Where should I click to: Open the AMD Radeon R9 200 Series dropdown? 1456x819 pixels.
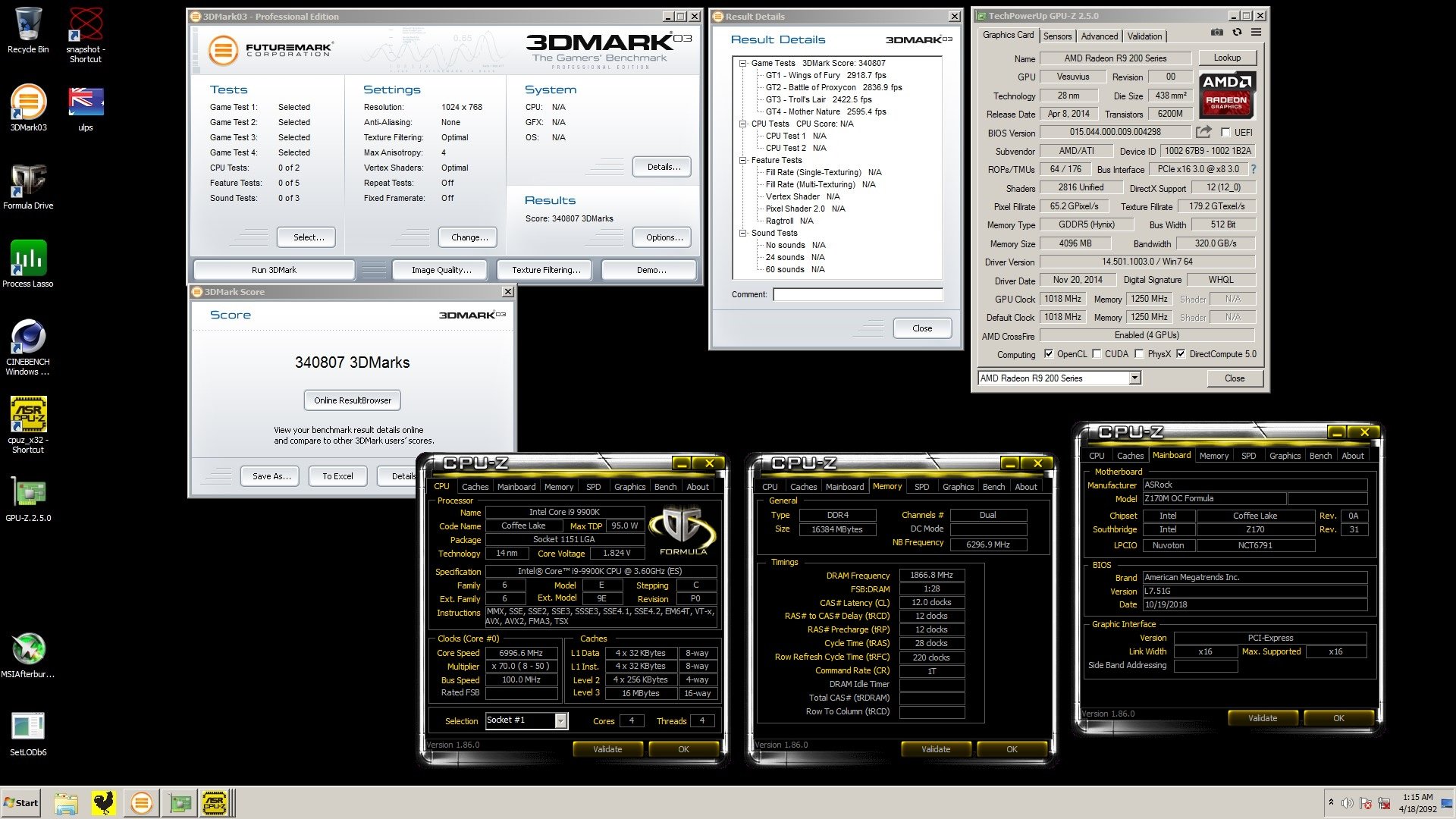[x=1059, y=378]
